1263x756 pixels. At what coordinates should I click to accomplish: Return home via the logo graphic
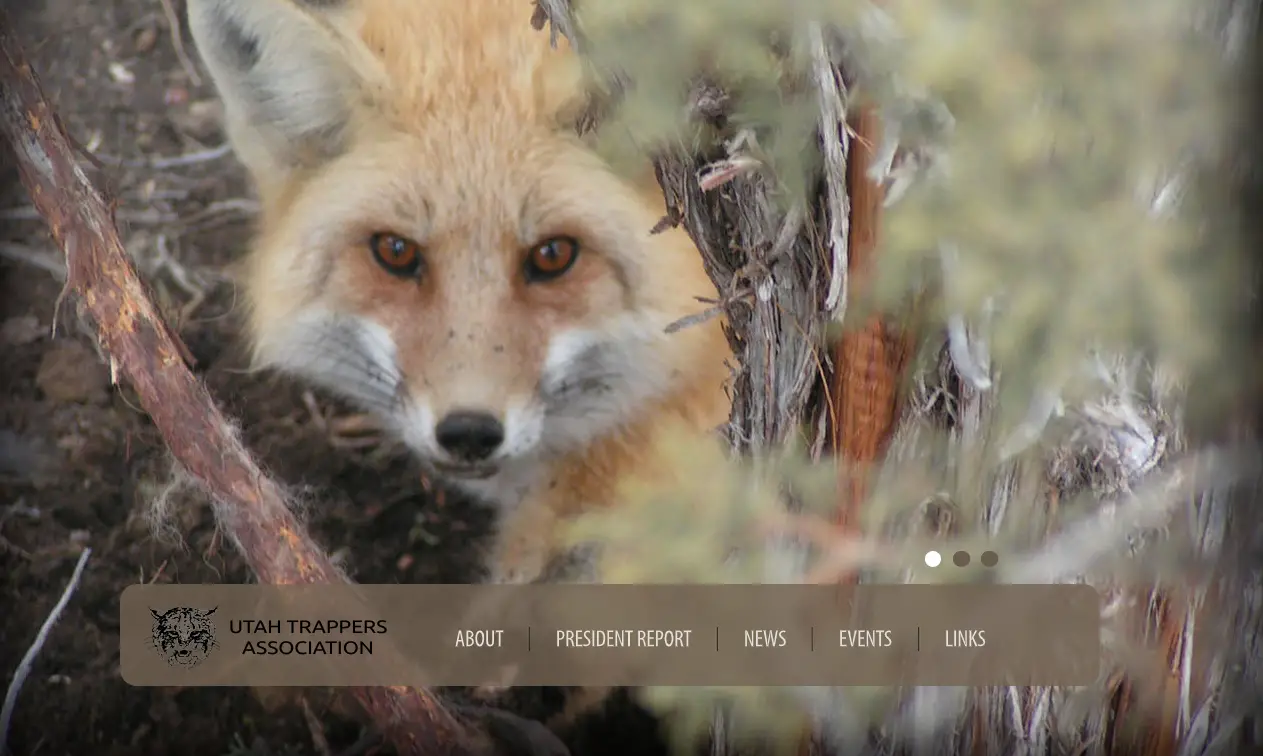(x=184, y=636)
